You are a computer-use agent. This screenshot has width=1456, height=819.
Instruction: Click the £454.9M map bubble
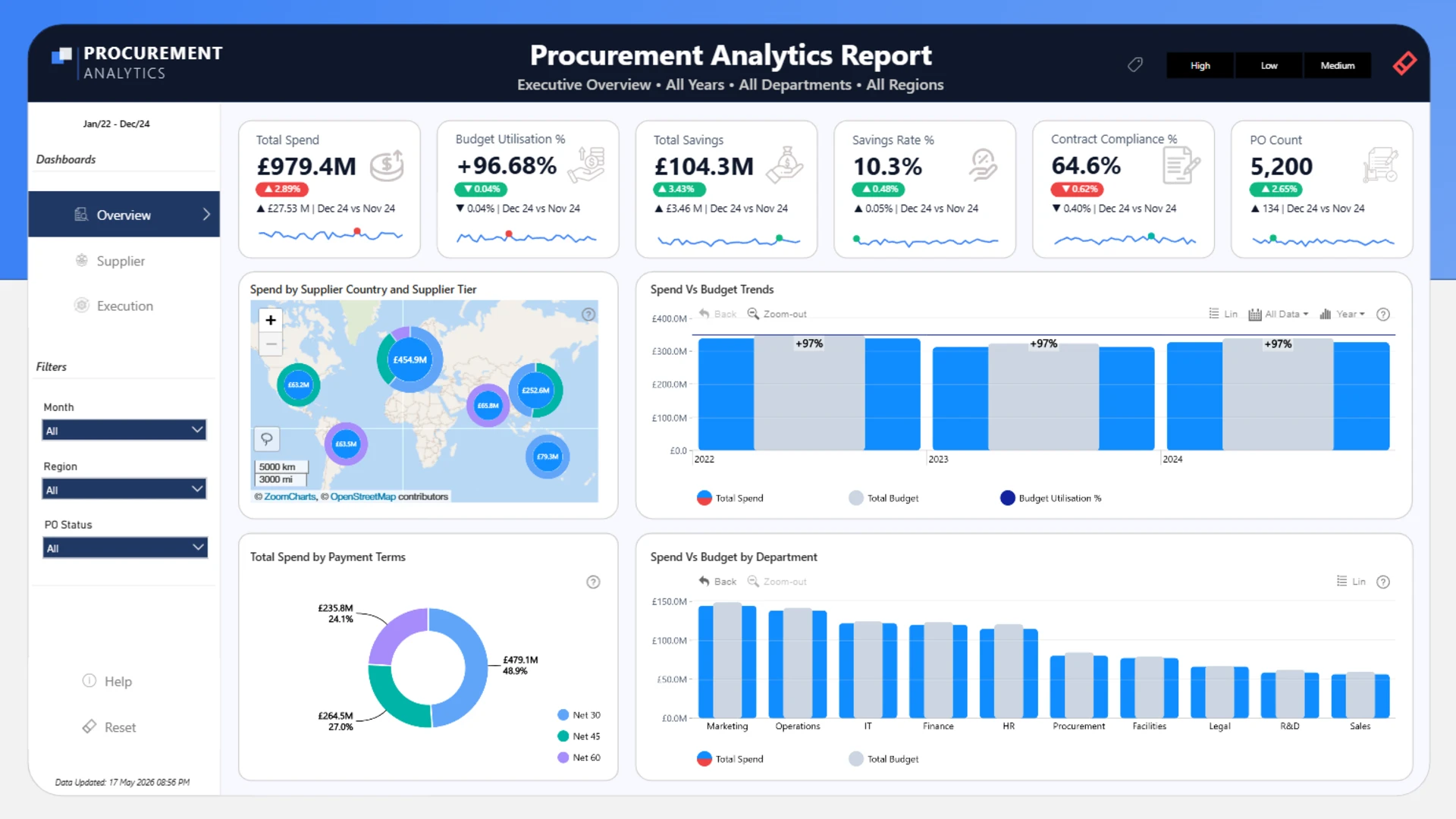409,359
